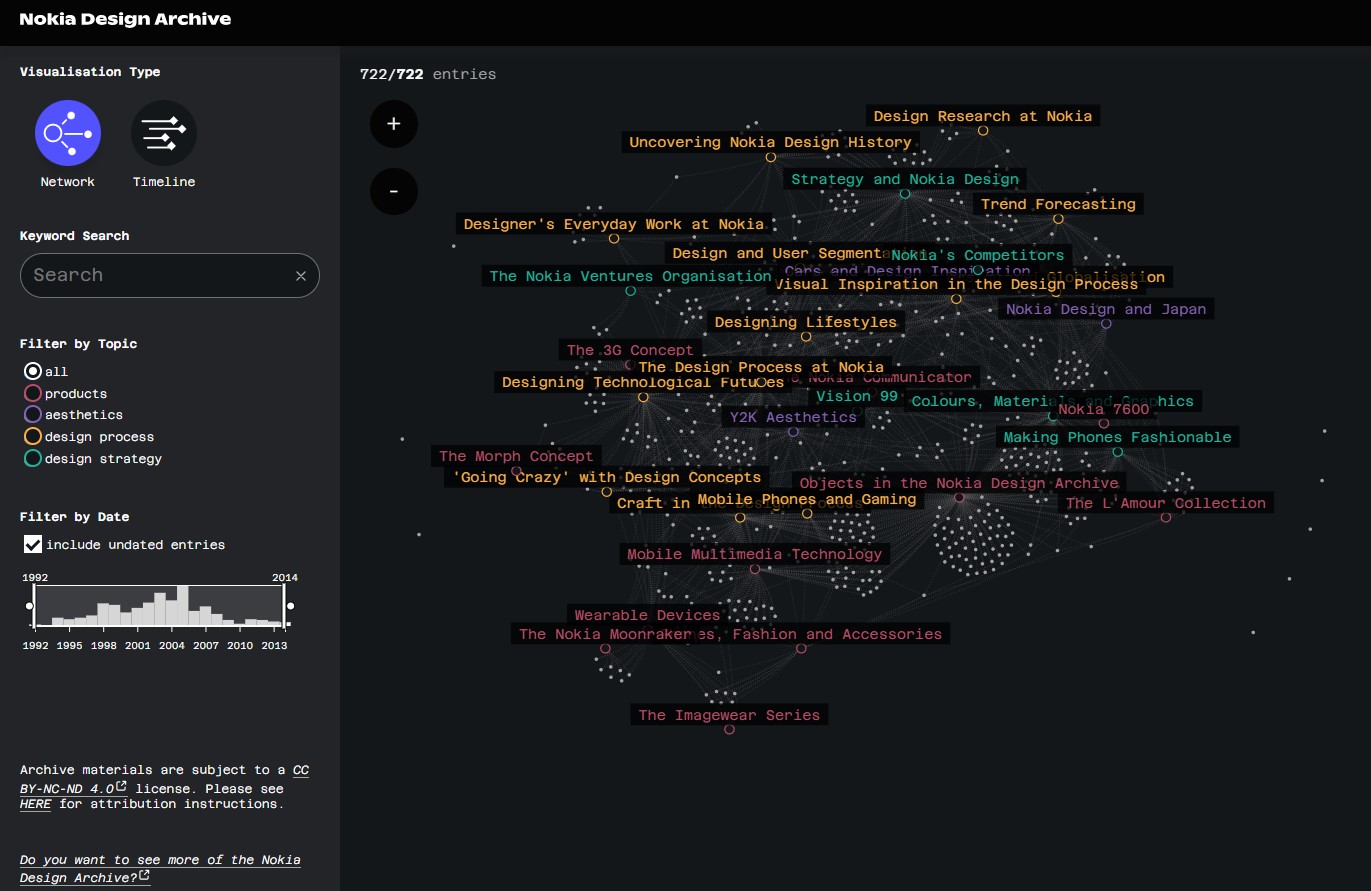Viewport: 1371px width, 891px height.
Task: Open 'The Imagewear Series' node
Action: (730, 715)
